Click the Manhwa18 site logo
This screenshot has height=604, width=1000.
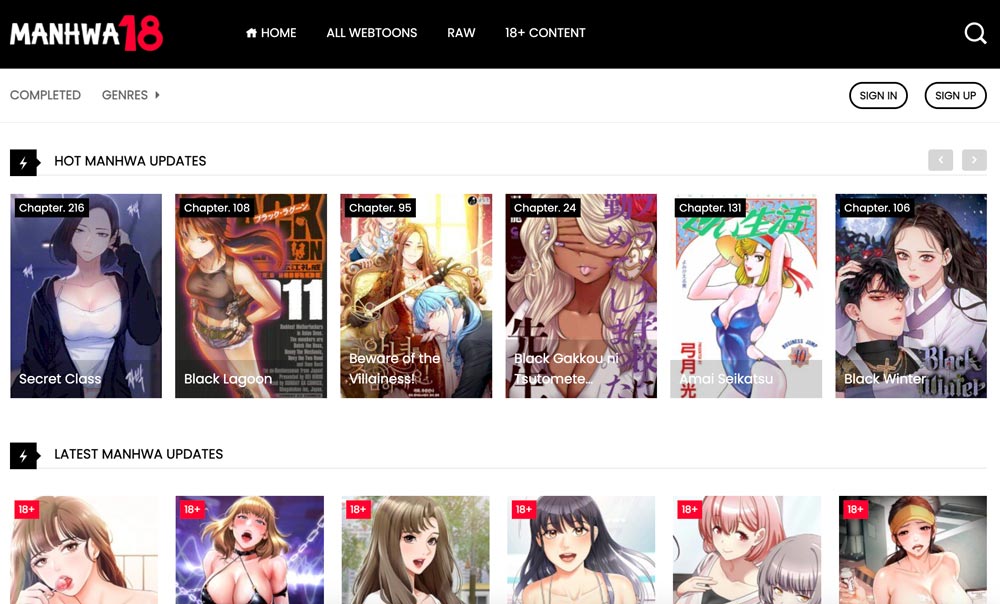click(86, 34)
